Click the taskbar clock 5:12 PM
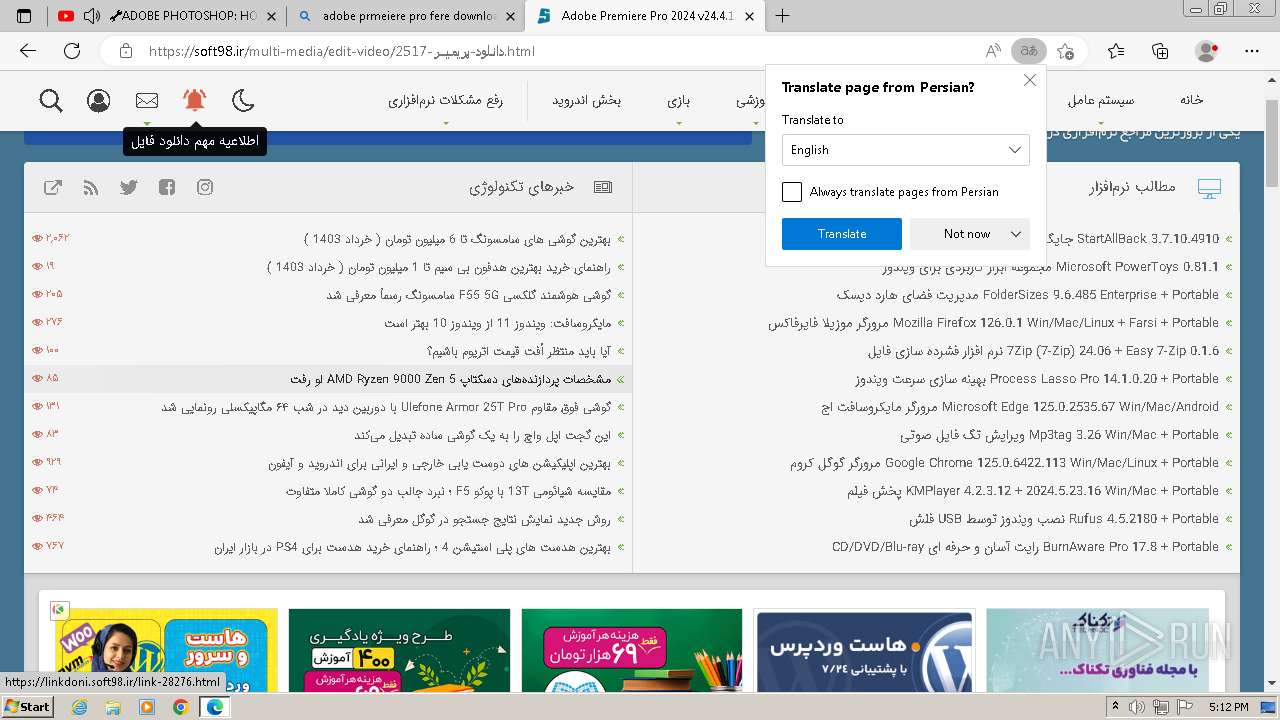The height and width of the screenshot is (720, 1280). [x=1229, y=707]
